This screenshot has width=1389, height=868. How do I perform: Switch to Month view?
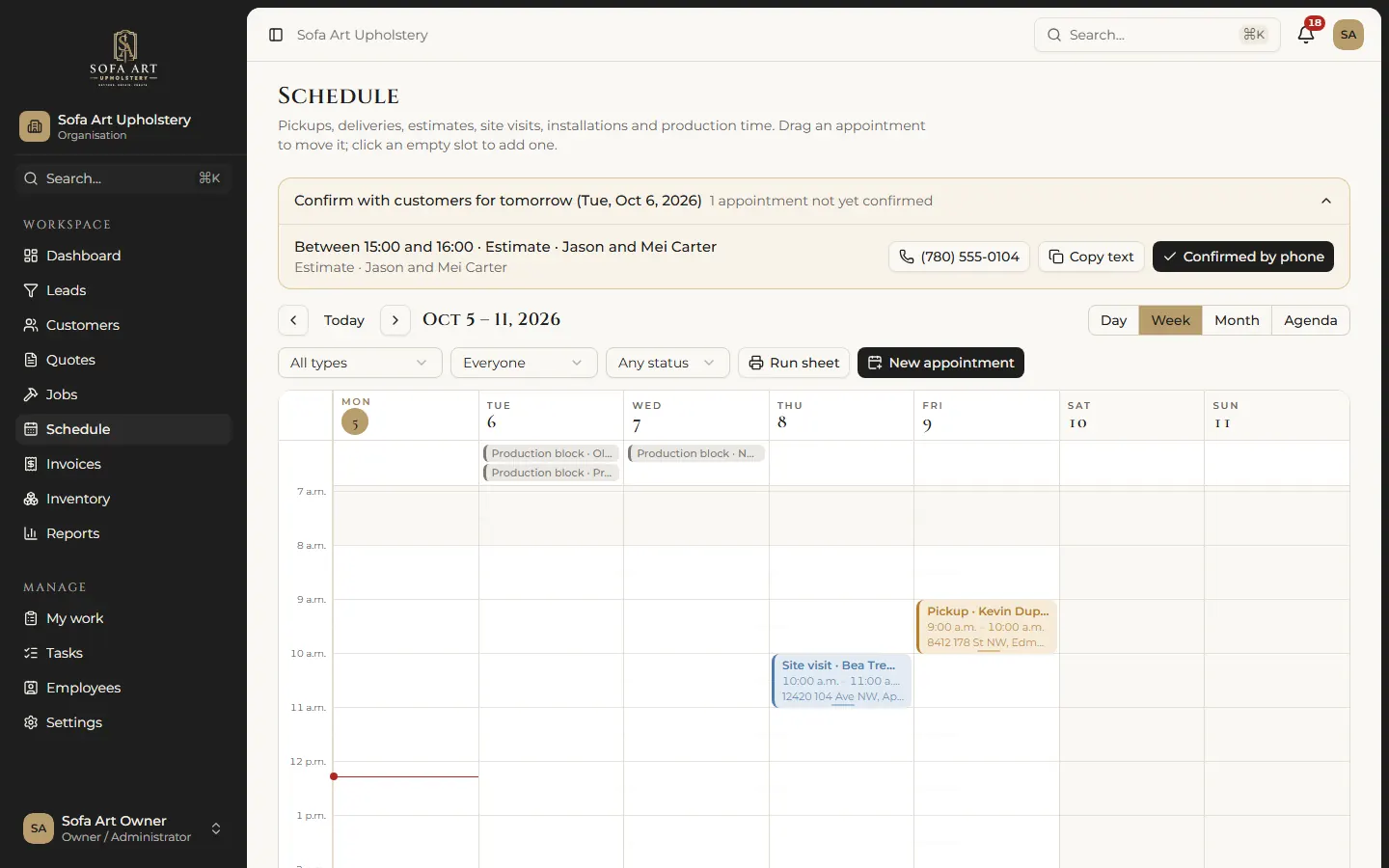pos(1237,320)
